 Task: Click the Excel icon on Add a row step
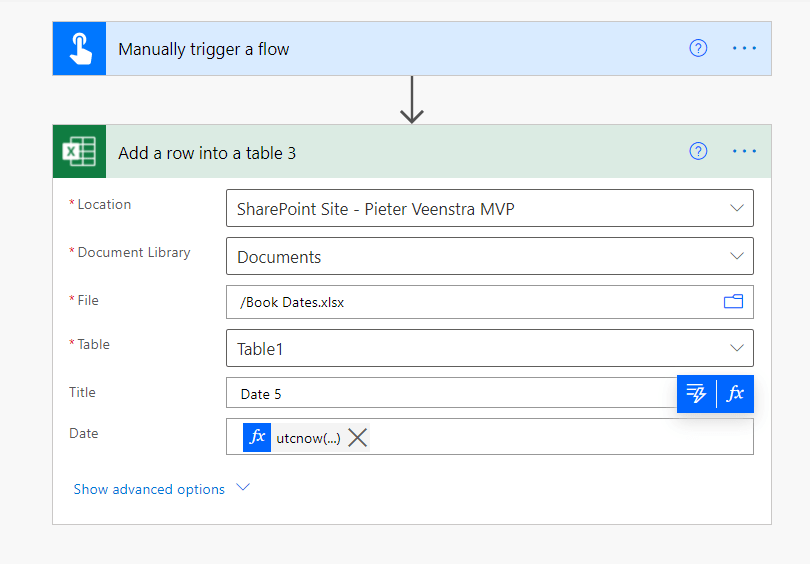click(80, 151)
